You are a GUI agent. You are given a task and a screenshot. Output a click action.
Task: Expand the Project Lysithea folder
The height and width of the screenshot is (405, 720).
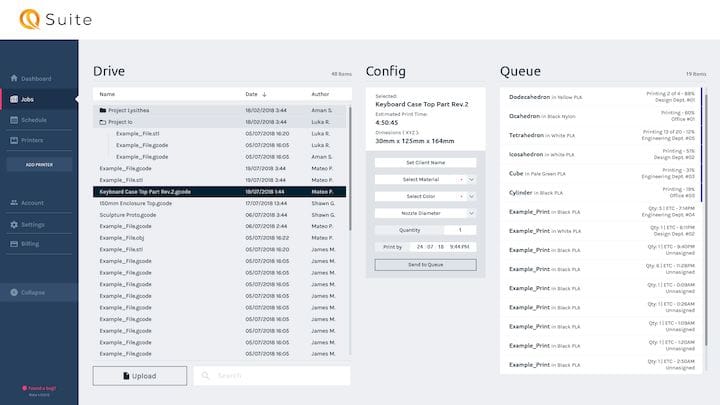pyautogui.click(x=103, y=110)
